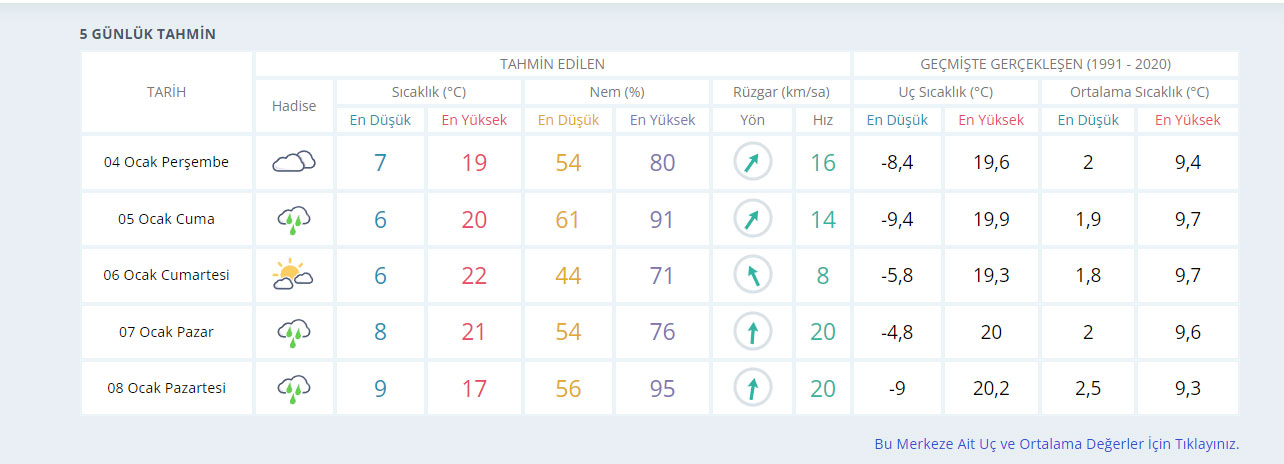Click the 'TAHMİN EDİLEN' header cell
Viewport: 1284px width, 464px height.
pyautogui.click(x=552, y=64)
